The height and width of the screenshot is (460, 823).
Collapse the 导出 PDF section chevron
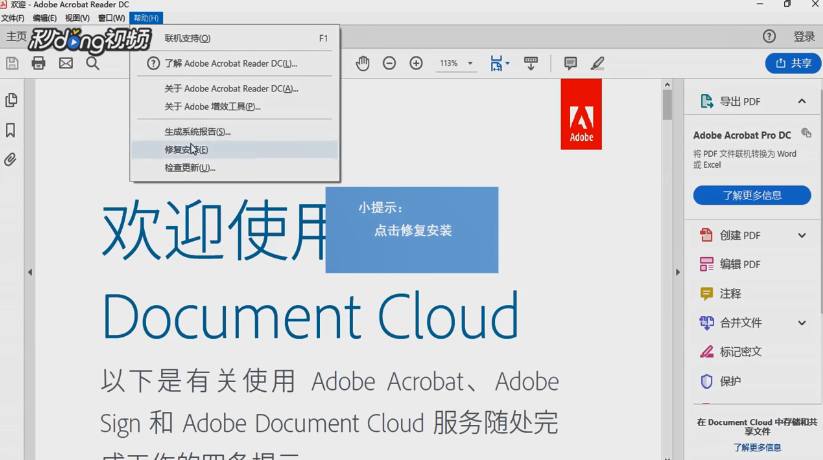point(802,101)
